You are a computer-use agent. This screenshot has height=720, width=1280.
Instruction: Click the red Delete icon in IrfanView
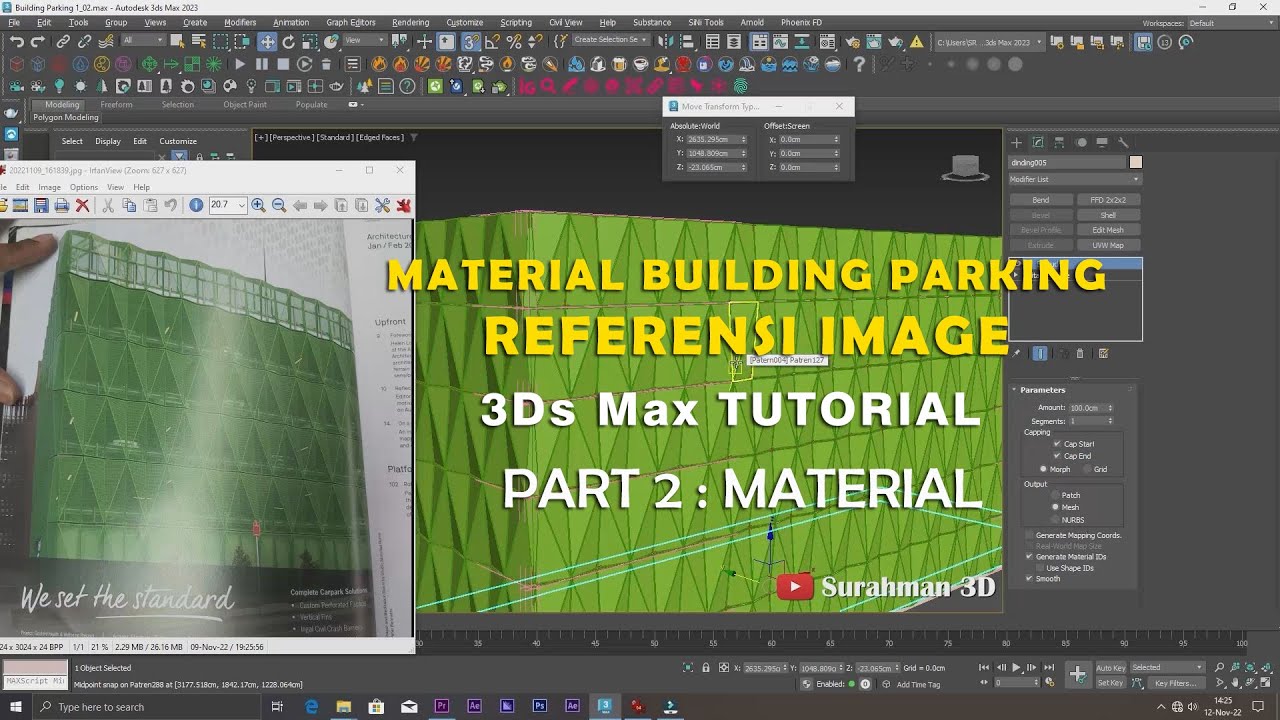coord(83,205)
